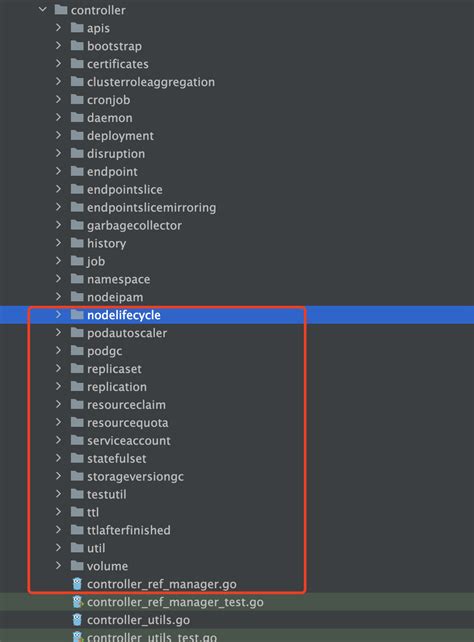The height and width of the screenshot is (642, 474).
Task: Click the folder icon next to volume
Action: pos(77,566)
